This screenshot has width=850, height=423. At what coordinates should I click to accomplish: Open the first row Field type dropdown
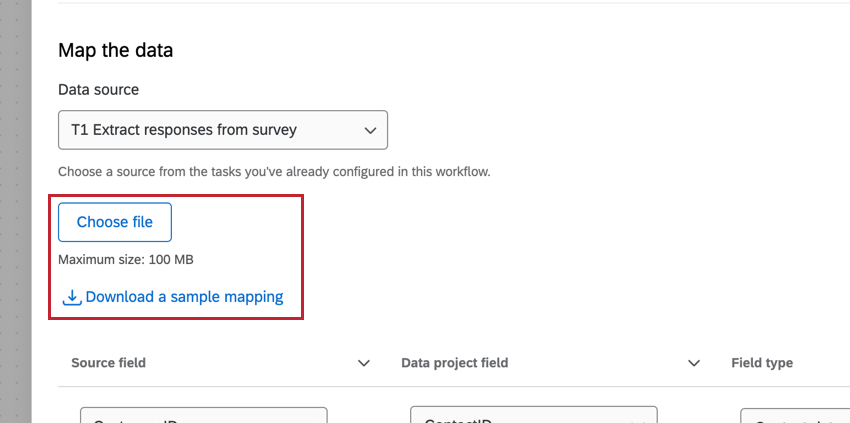click(795, 416)
